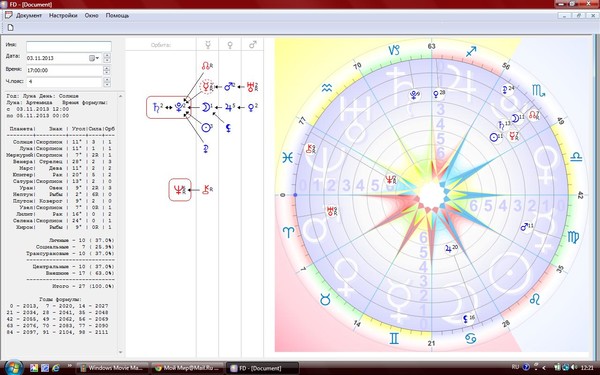The width and height of the screenshot is (600, 375).
Task: Click the Scorpio sign on chart wheel
Action: tap(538, 91)
